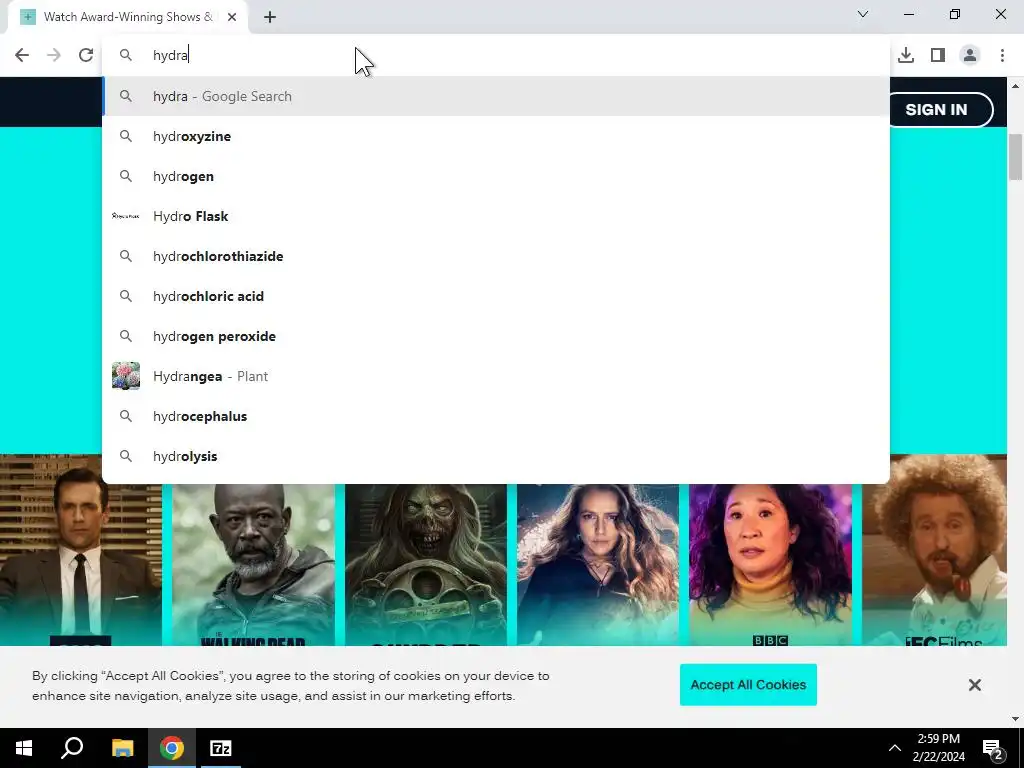The image size is (1024, 768).
Task: Open Windows taskbar search
Action: tap(72, 748)
